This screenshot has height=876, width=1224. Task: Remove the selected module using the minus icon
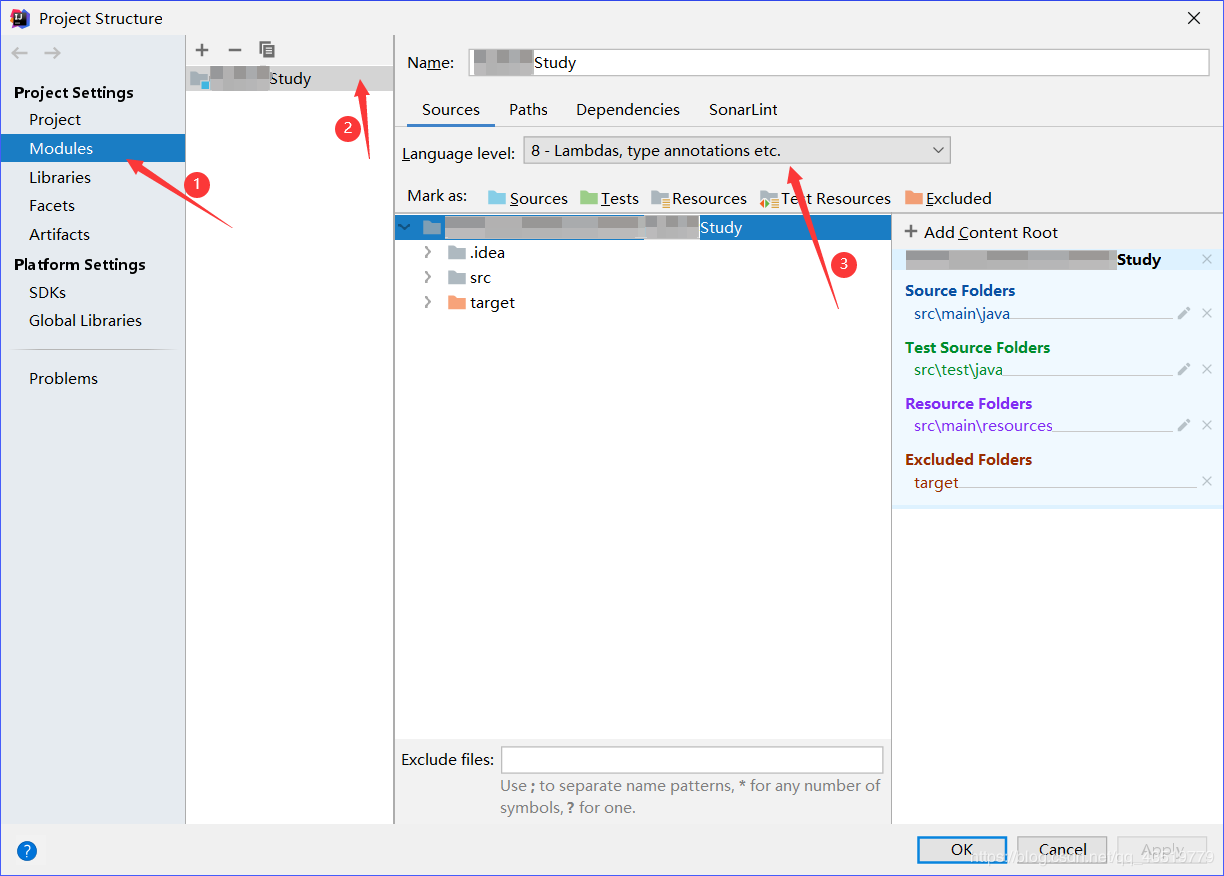(234, 49)
